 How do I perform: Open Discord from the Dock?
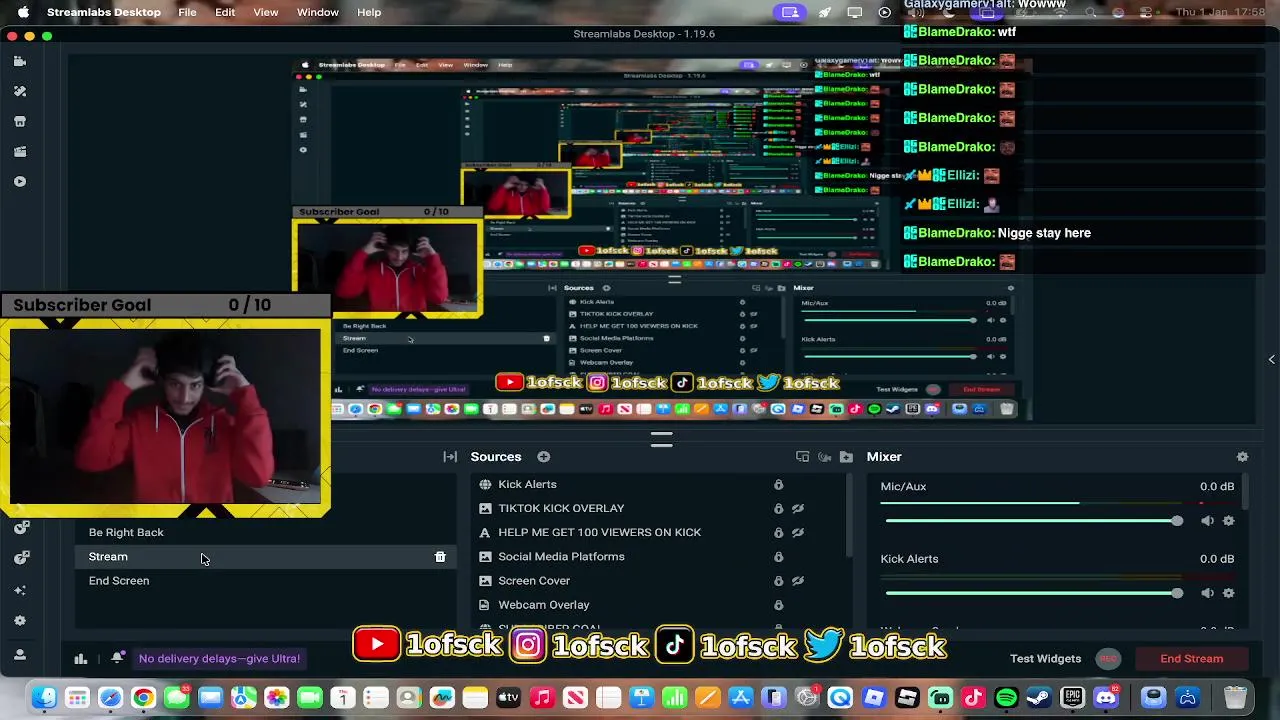[1106, 697]
